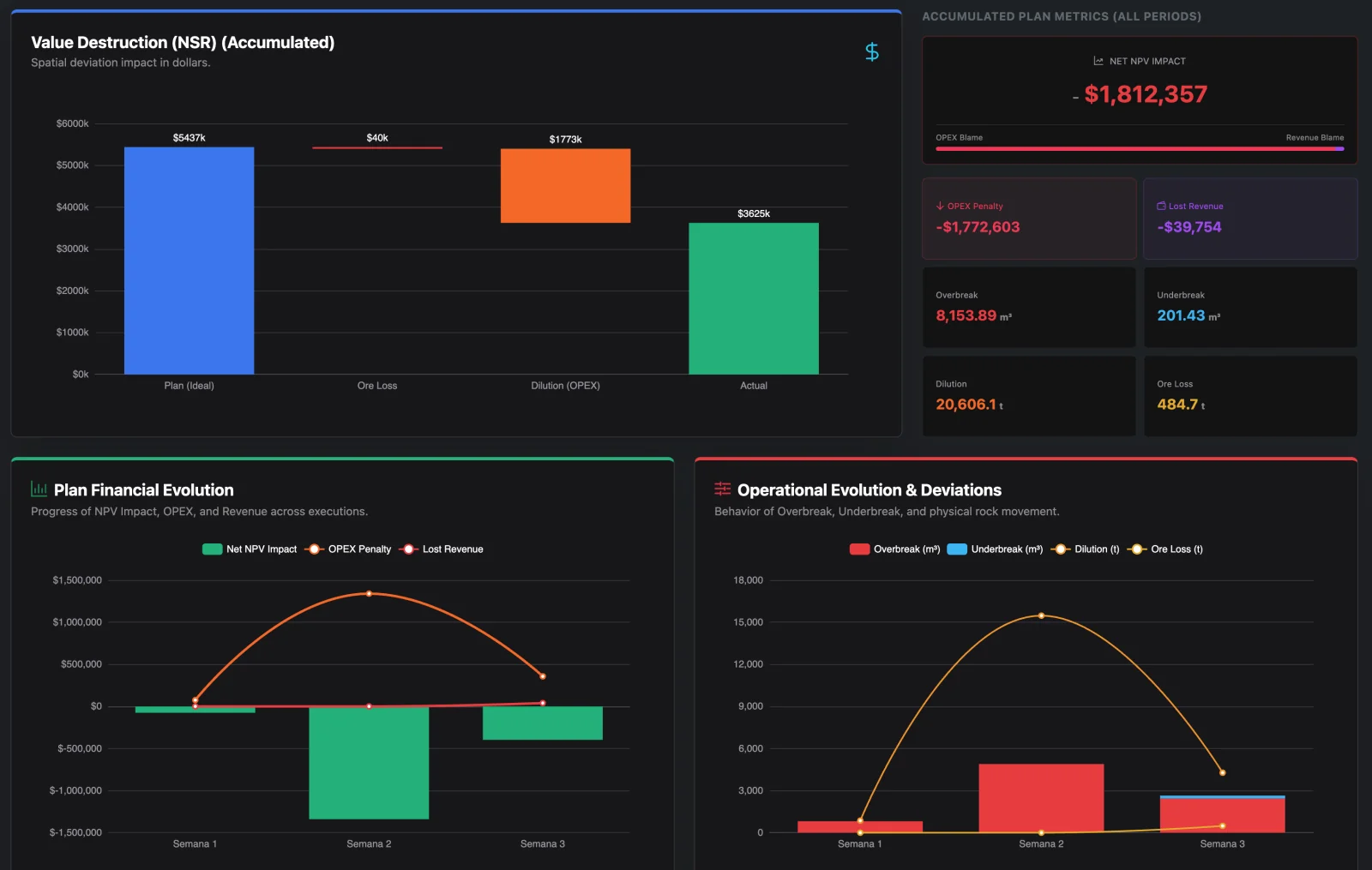The width and height of the screenshot is (1372, 870).
Task: Click Semana 1 red Overbreak bar
Action: click(x=860, y=826)
